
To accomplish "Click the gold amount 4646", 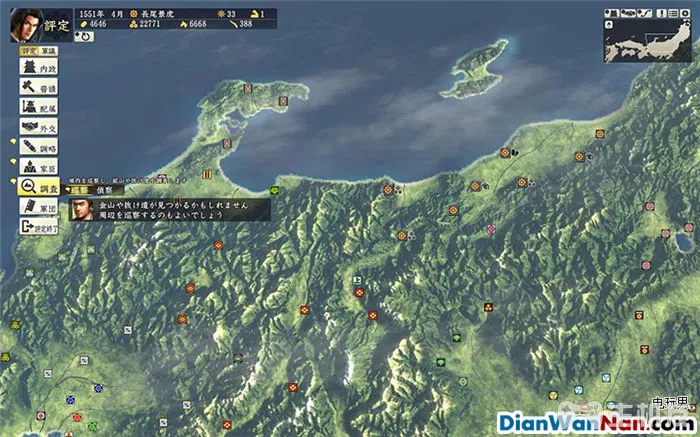I will click(97, 24).
